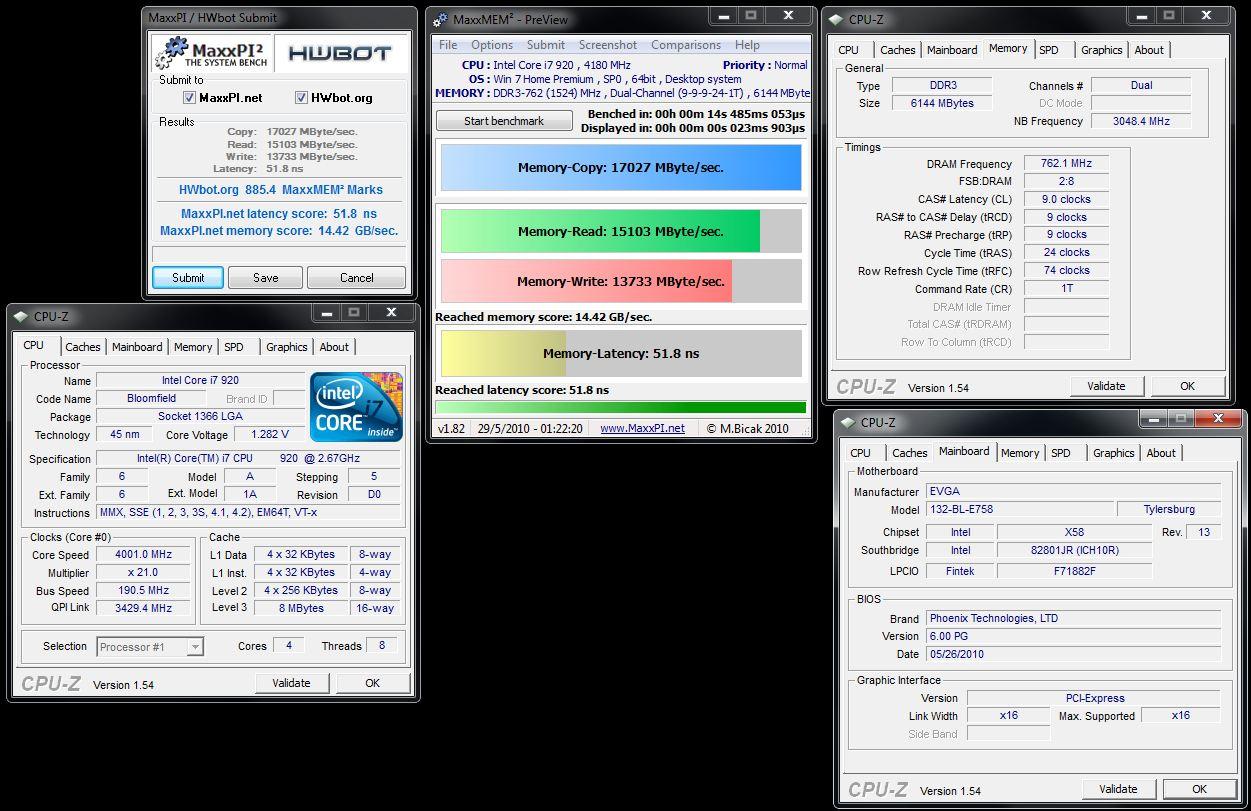Image resolution: width=1251 pixels, height=811 pixels.
Task: Click the HWbot.org 885.4 MaxxMEM² Marks text
Action: (281, 189)
